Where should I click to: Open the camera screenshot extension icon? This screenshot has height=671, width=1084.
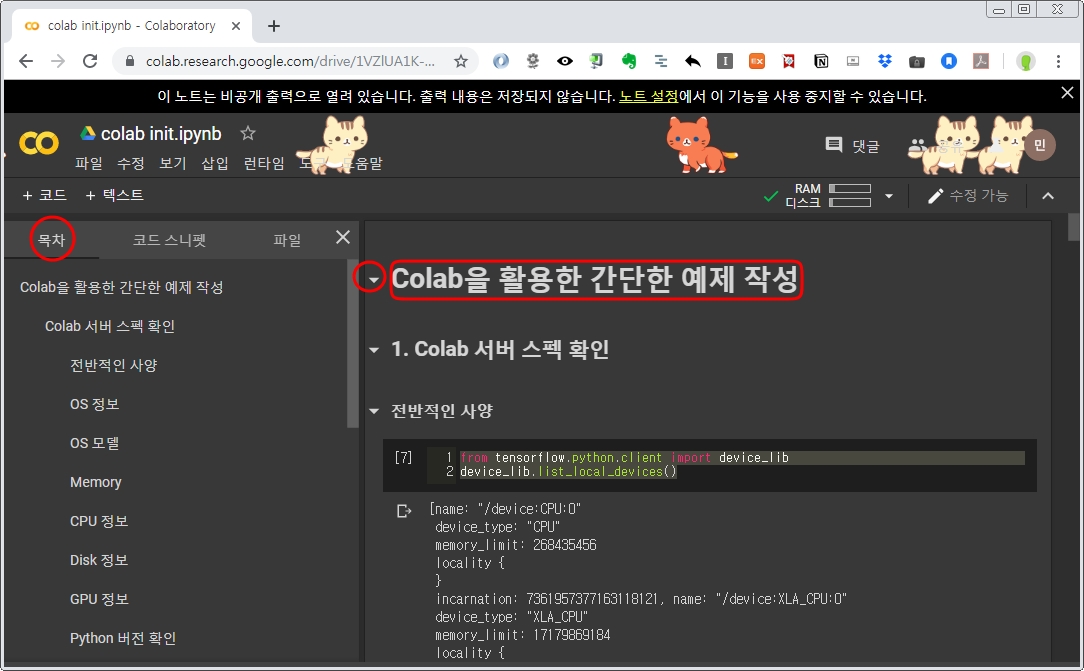917,62
